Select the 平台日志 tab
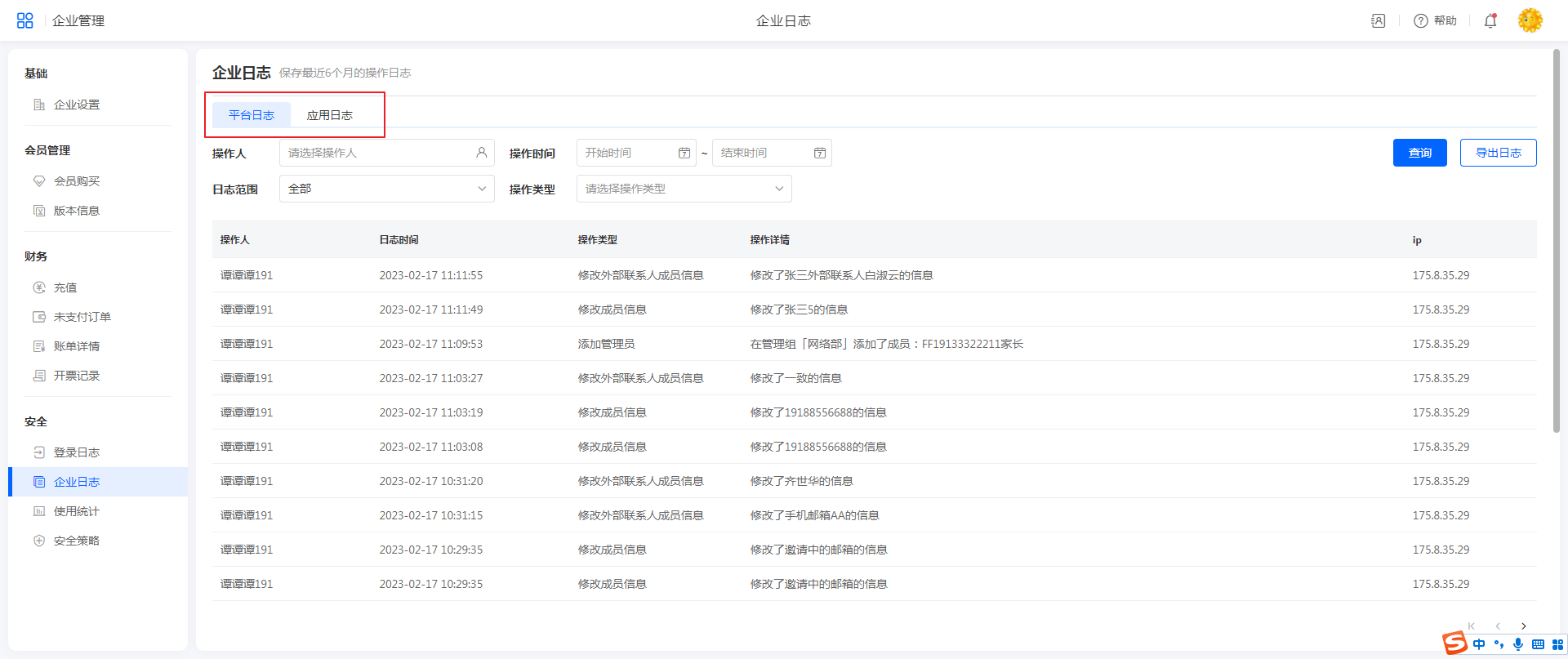Screen dimensions: 1568x659 tap(252, 115)
